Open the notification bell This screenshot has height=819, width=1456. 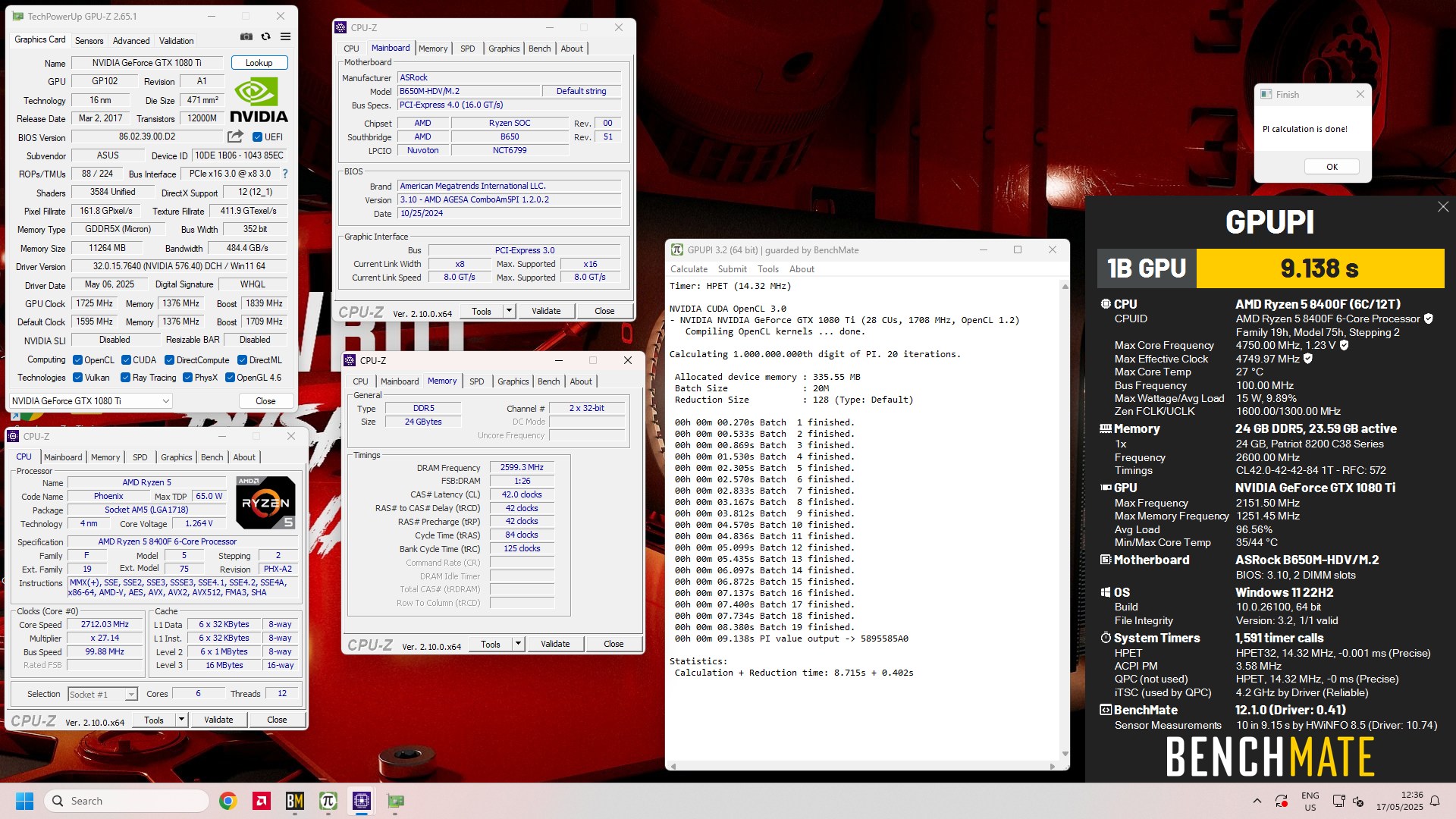pos(1435,801)
